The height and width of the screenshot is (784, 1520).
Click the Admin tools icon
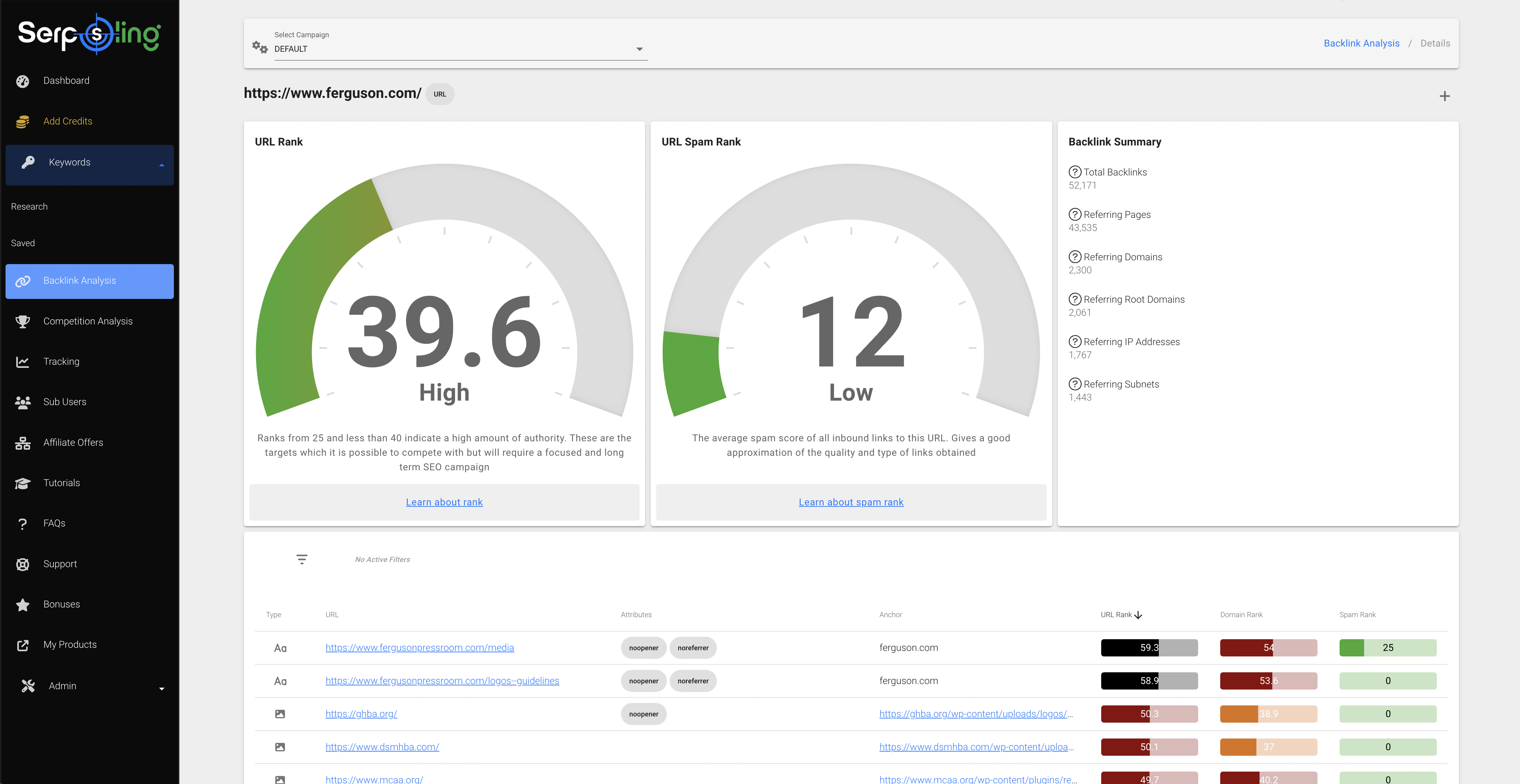(28, 685)
